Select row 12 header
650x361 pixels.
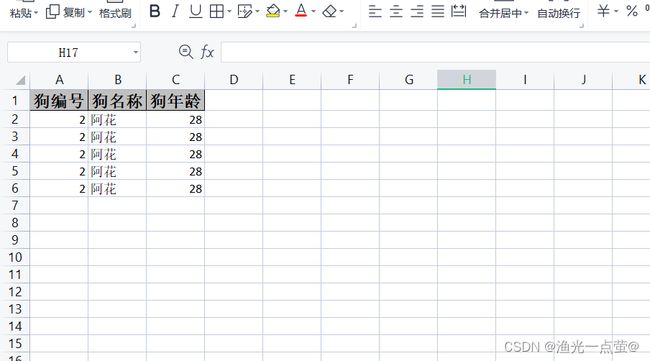click(15, 292)
